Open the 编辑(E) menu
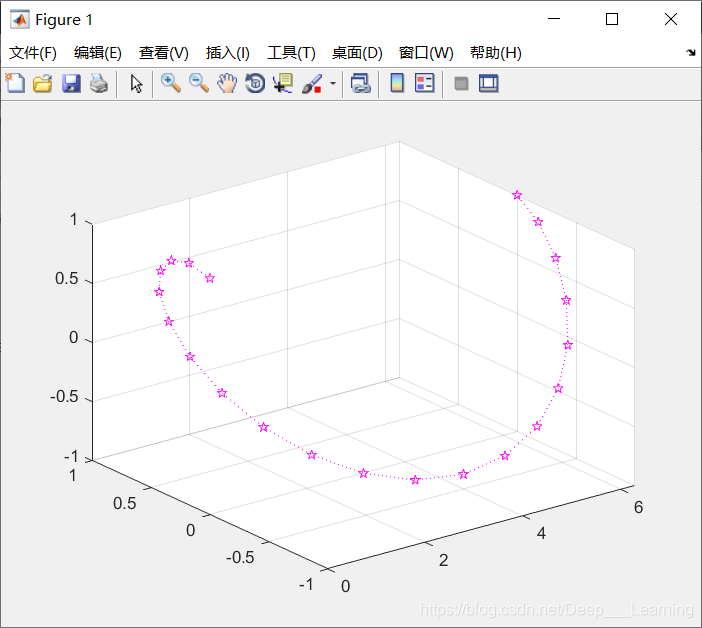The height and width of the screenshot is (628, 702). tap(98, 53)
